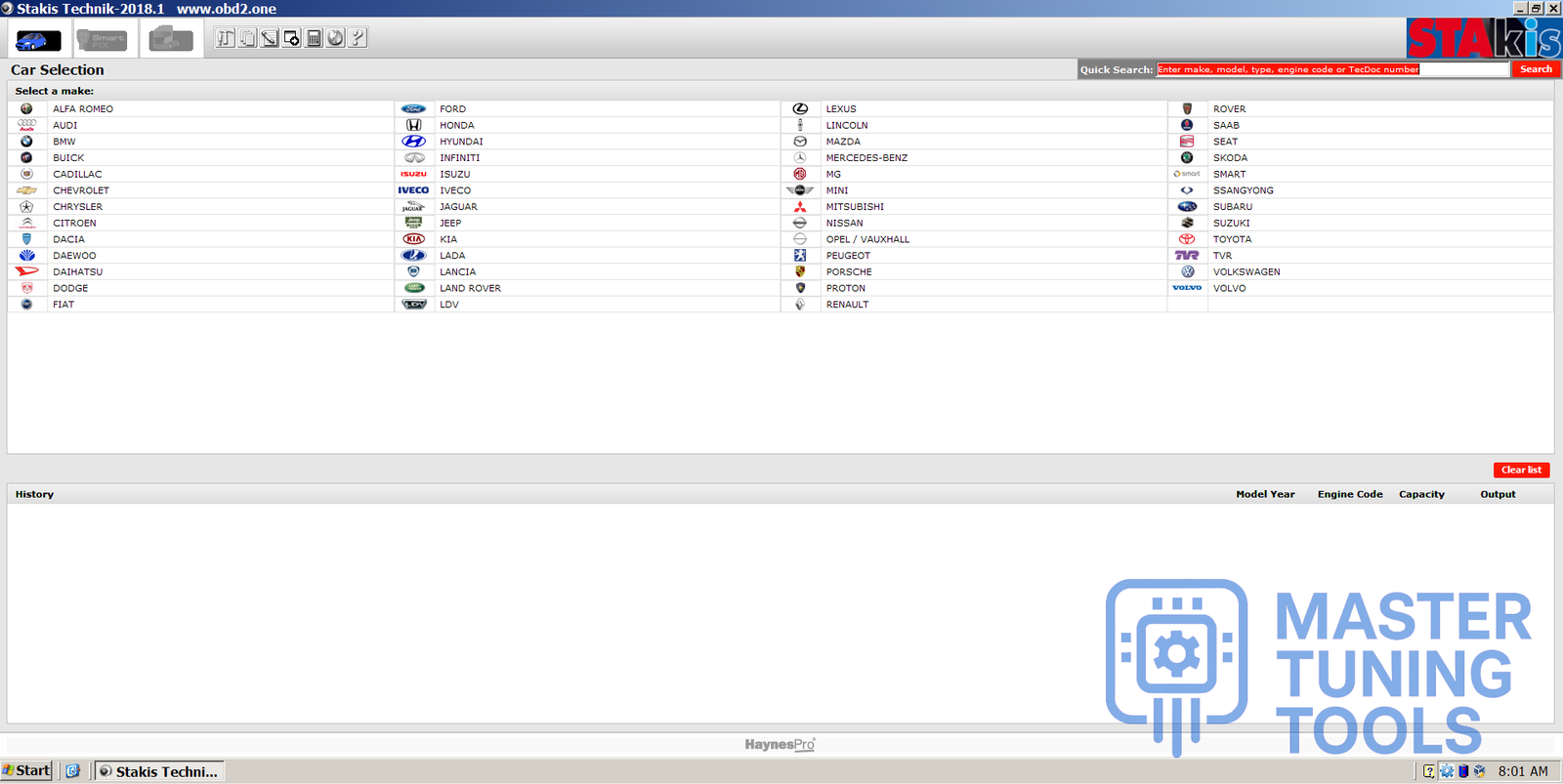Switch to the truck vehicle mode icon
1563x784 pixels.
pyautogui.click(x=171, y=40)
